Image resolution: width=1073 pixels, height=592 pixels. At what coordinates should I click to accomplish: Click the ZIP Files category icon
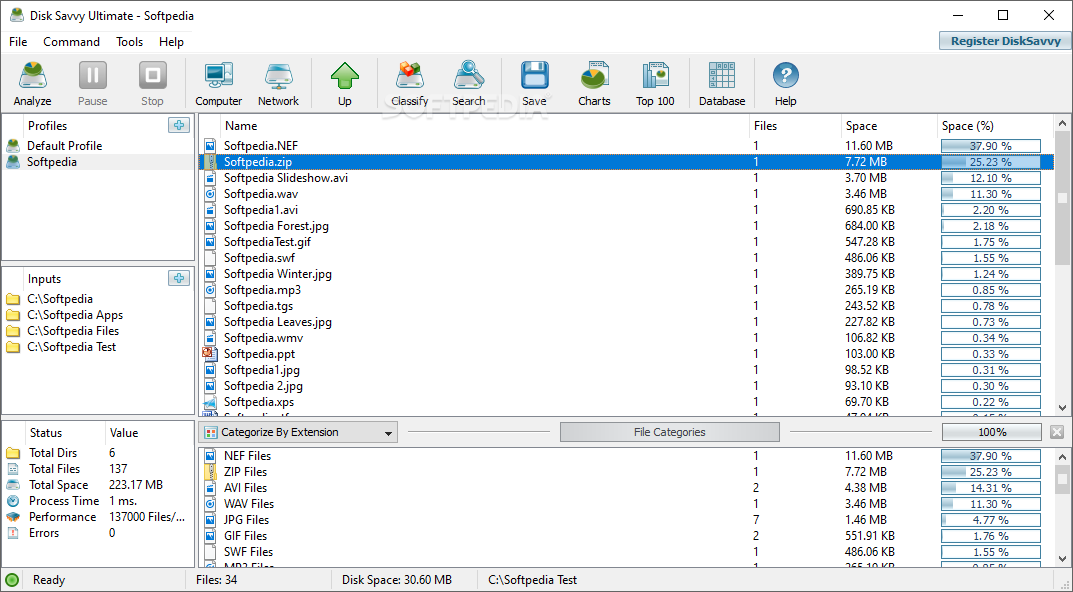(210, 472)
